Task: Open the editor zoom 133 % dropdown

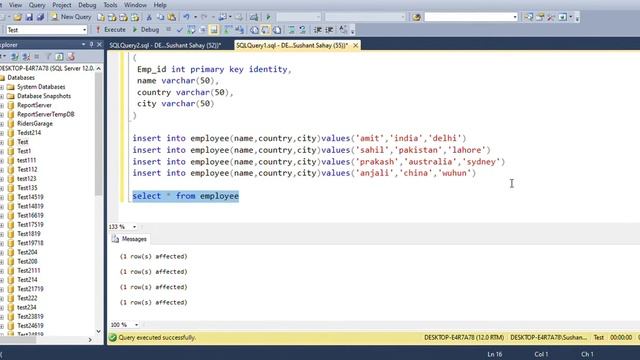Action: coord(134,227)
